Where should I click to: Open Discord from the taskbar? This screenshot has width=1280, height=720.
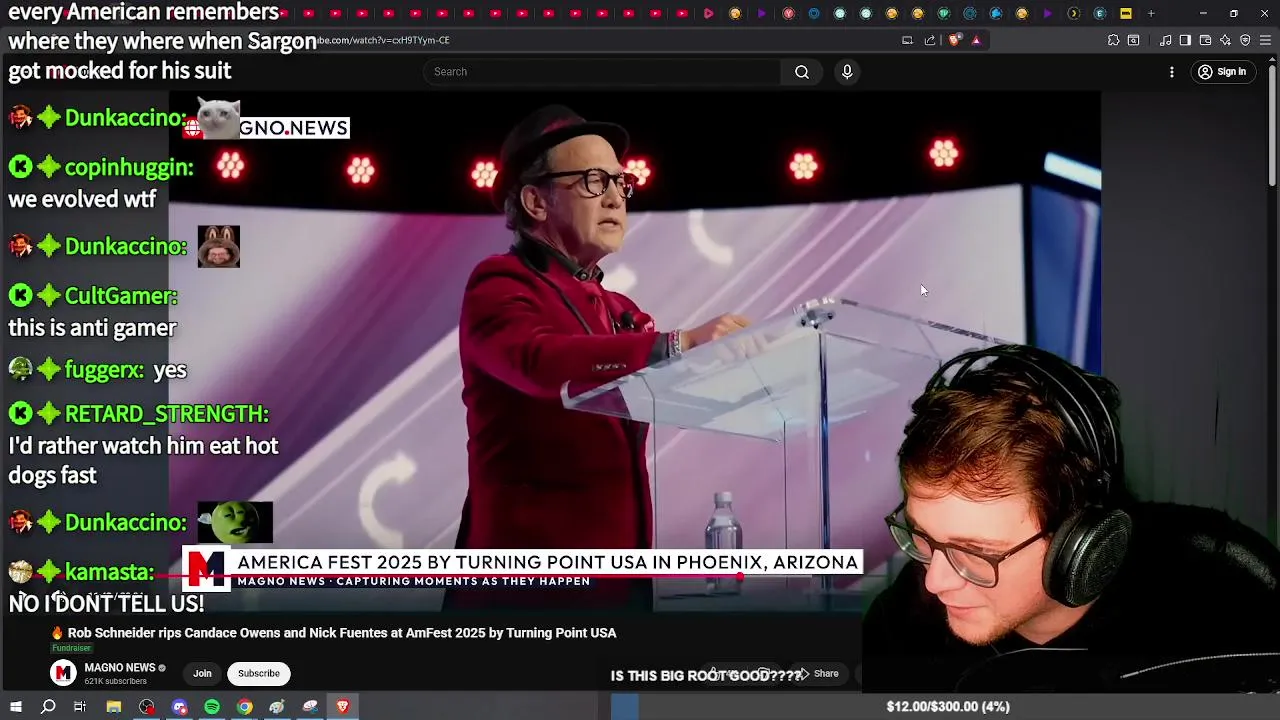pos(180,707)
